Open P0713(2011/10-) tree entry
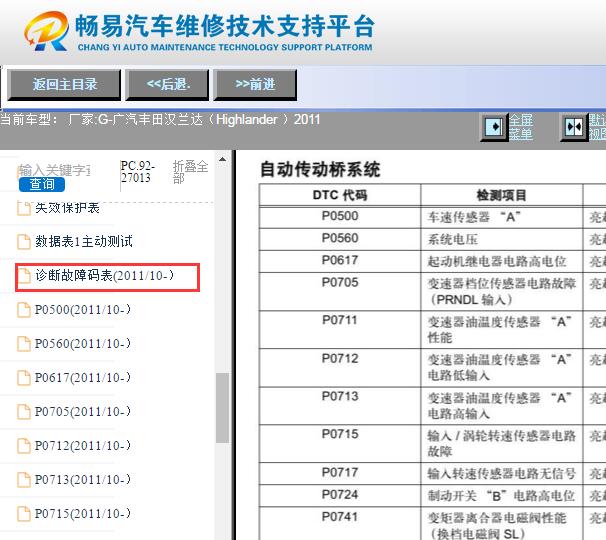This screenshot has height=540, width=606. tap(83, 480)
